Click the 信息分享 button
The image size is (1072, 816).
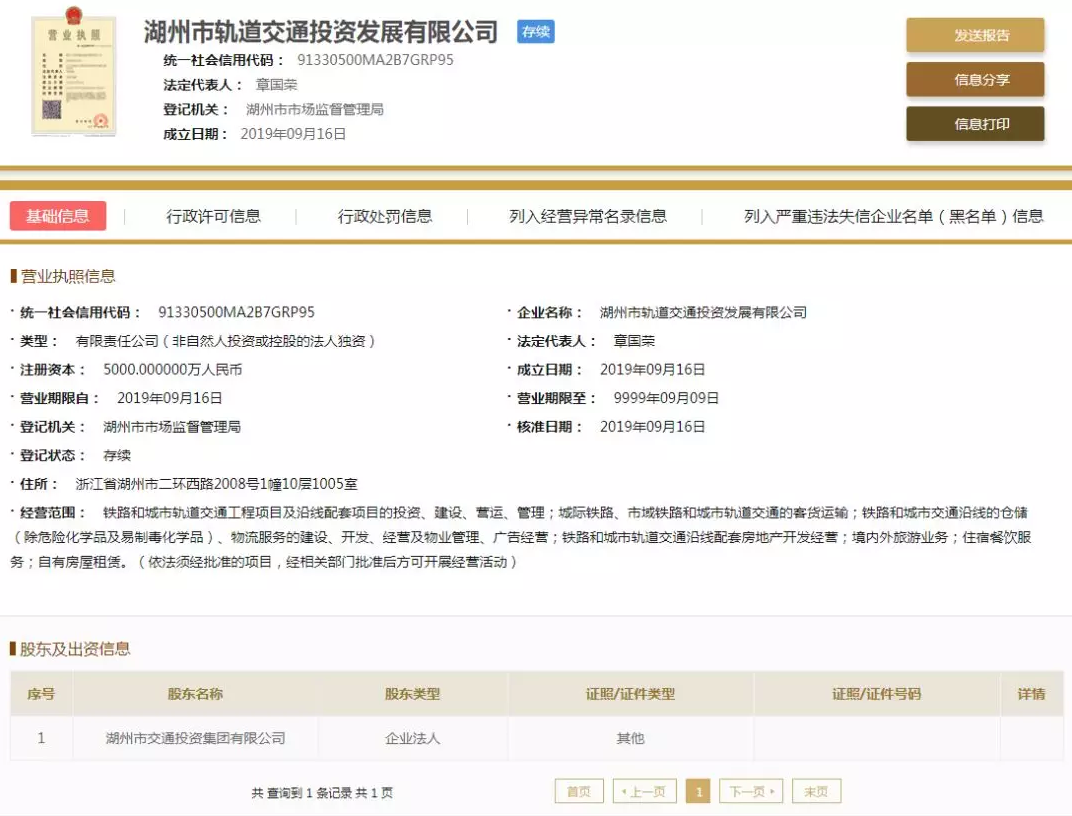[x=975, y=80]
